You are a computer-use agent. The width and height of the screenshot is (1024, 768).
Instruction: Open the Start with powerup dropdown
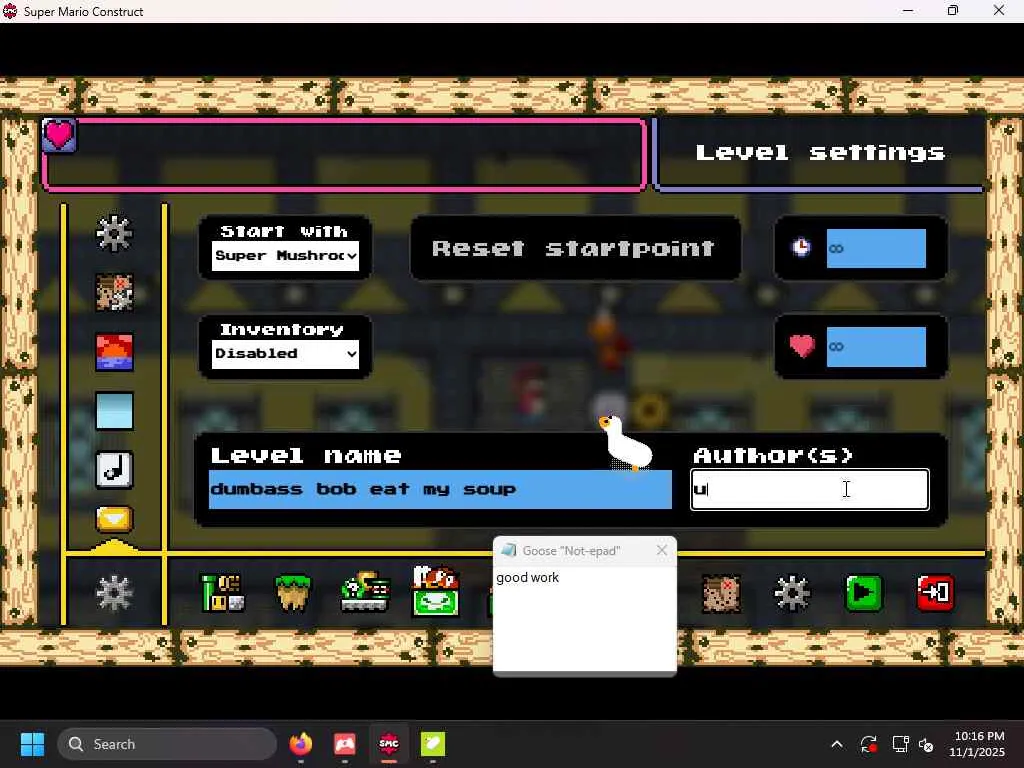pos(285,255)
